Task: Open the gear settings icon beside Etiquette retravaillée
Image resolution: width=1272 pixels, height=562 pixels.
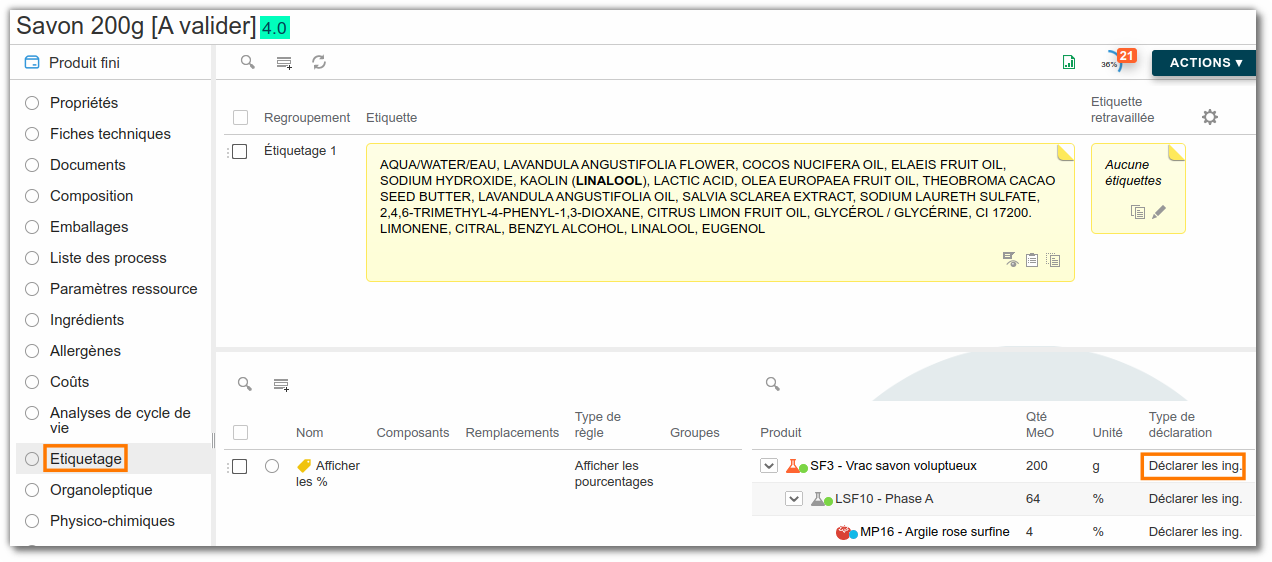Action: (1210, 117)
